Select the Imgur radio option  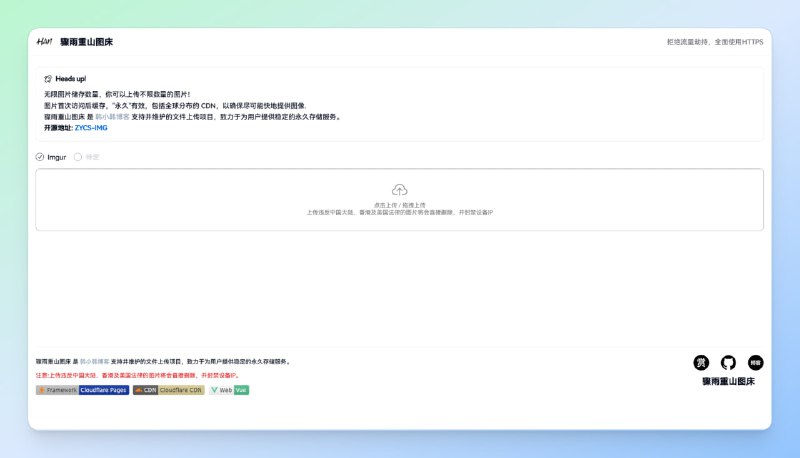coord(51,157)
